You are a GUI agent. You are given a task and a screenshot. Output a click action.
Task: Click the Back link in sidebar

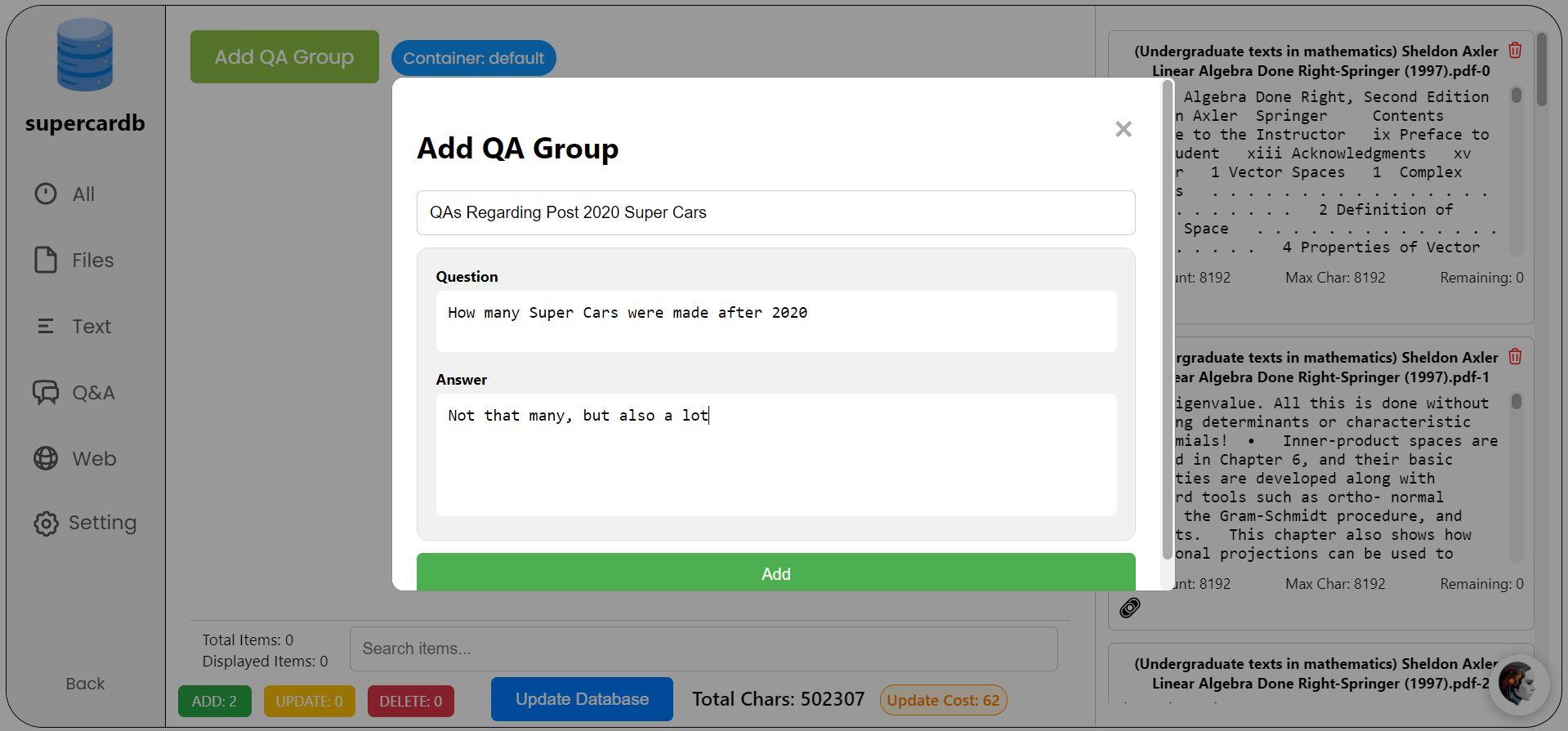click(85, 684)
